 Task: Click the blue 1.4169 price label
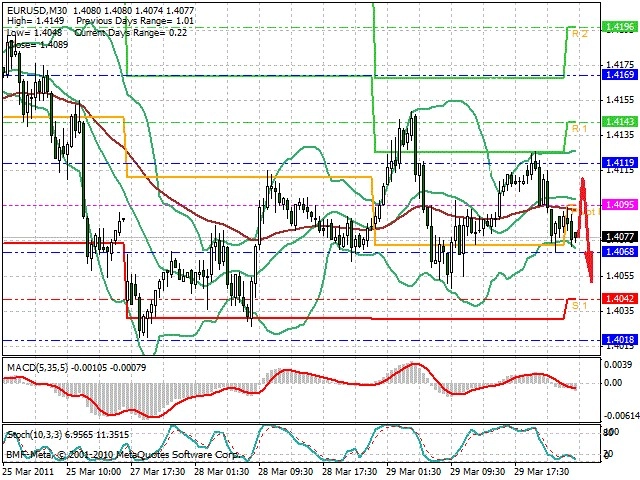click(620, 75)
